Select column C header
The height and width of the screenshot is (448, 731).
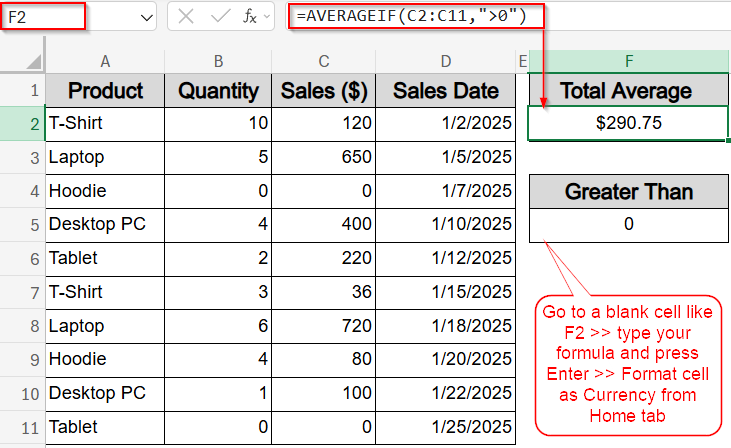pyautogui.click(x=324, y=61)
